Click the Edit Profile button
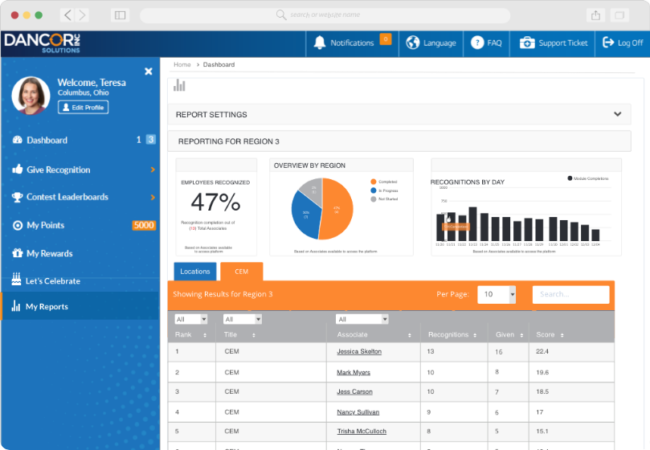 pyautogui.click(x=83, y=107)
